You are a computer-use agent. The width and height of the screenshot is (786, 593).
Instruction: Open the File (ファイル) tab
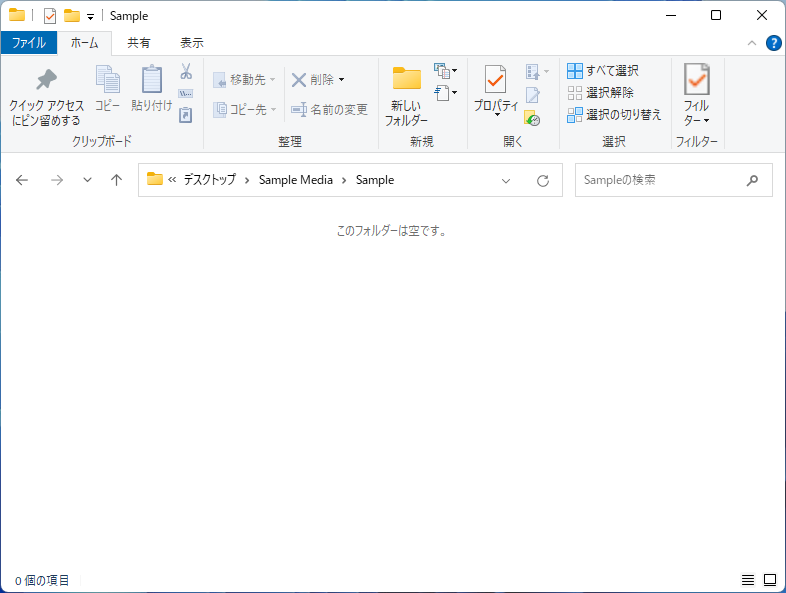coord(29,43)
